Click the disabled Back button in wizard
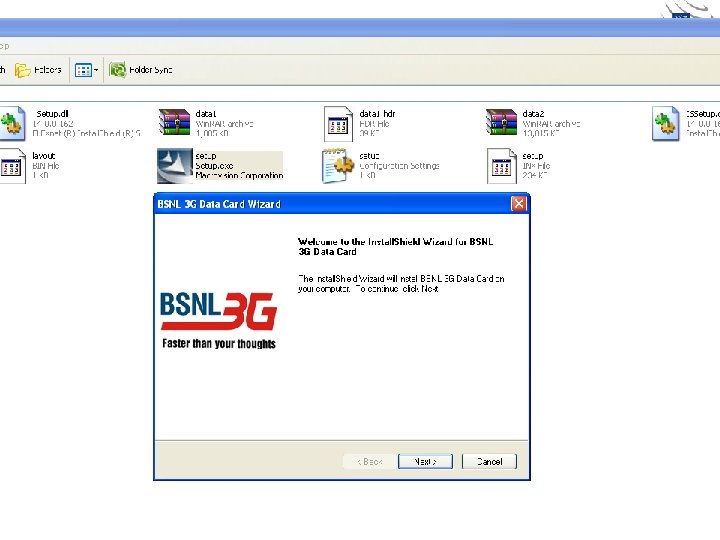This screenshot has height=540, width=720. click(x=370, y=461)
